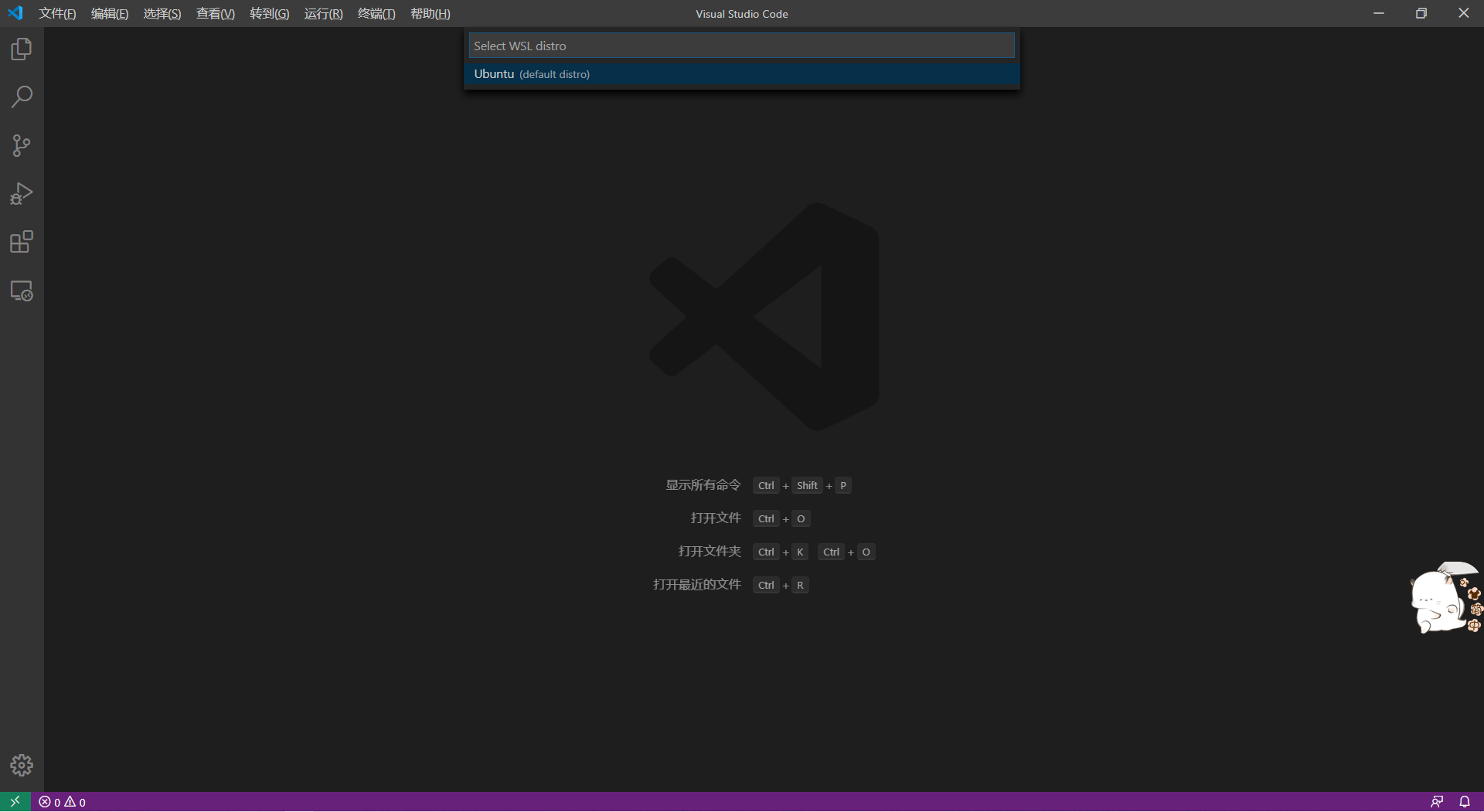Open the Run and Debug view
This screenshot has height=812, width=1484.
coord(22,194)
